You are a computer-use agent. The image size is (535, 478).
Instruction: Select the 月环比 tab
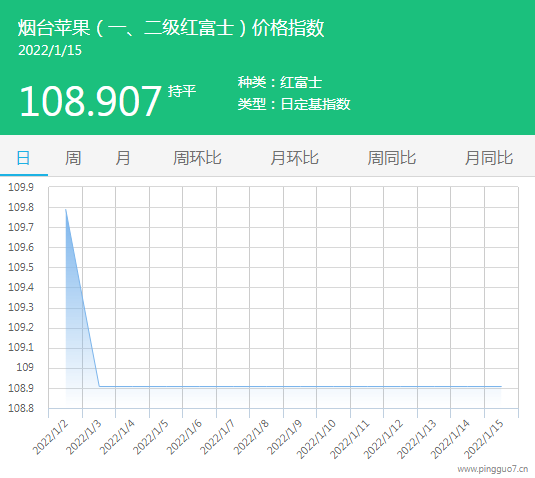pos(294,158)
